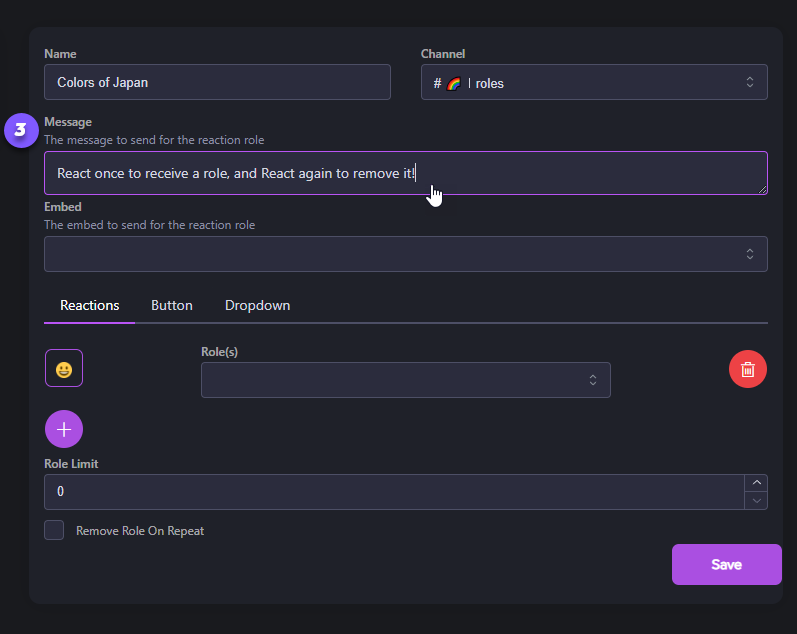This screenshot has width=797, height=634.
Task: Decrease Role Limit with down arrow
Action: (x=756, y=500)
